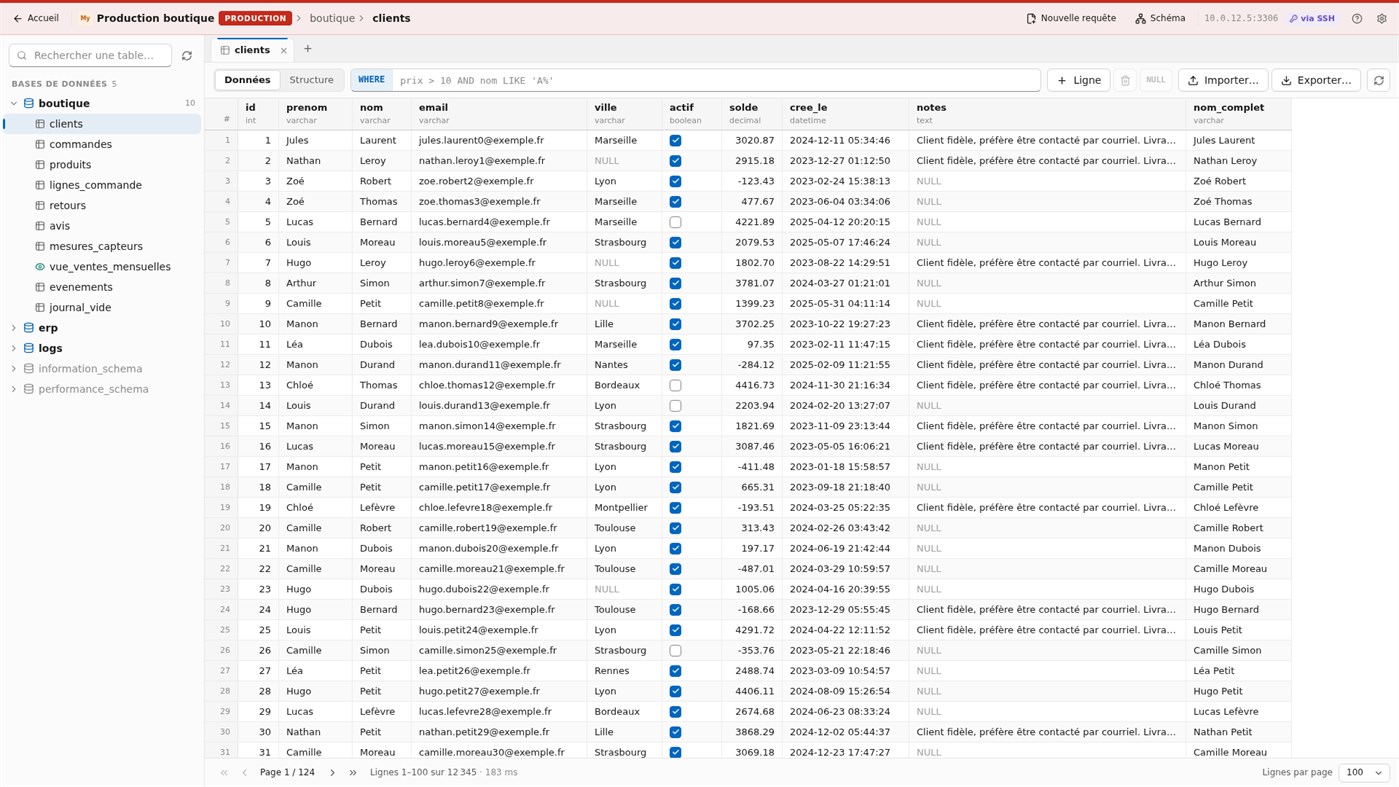Open settings gear in top bar

point(1382,18)
